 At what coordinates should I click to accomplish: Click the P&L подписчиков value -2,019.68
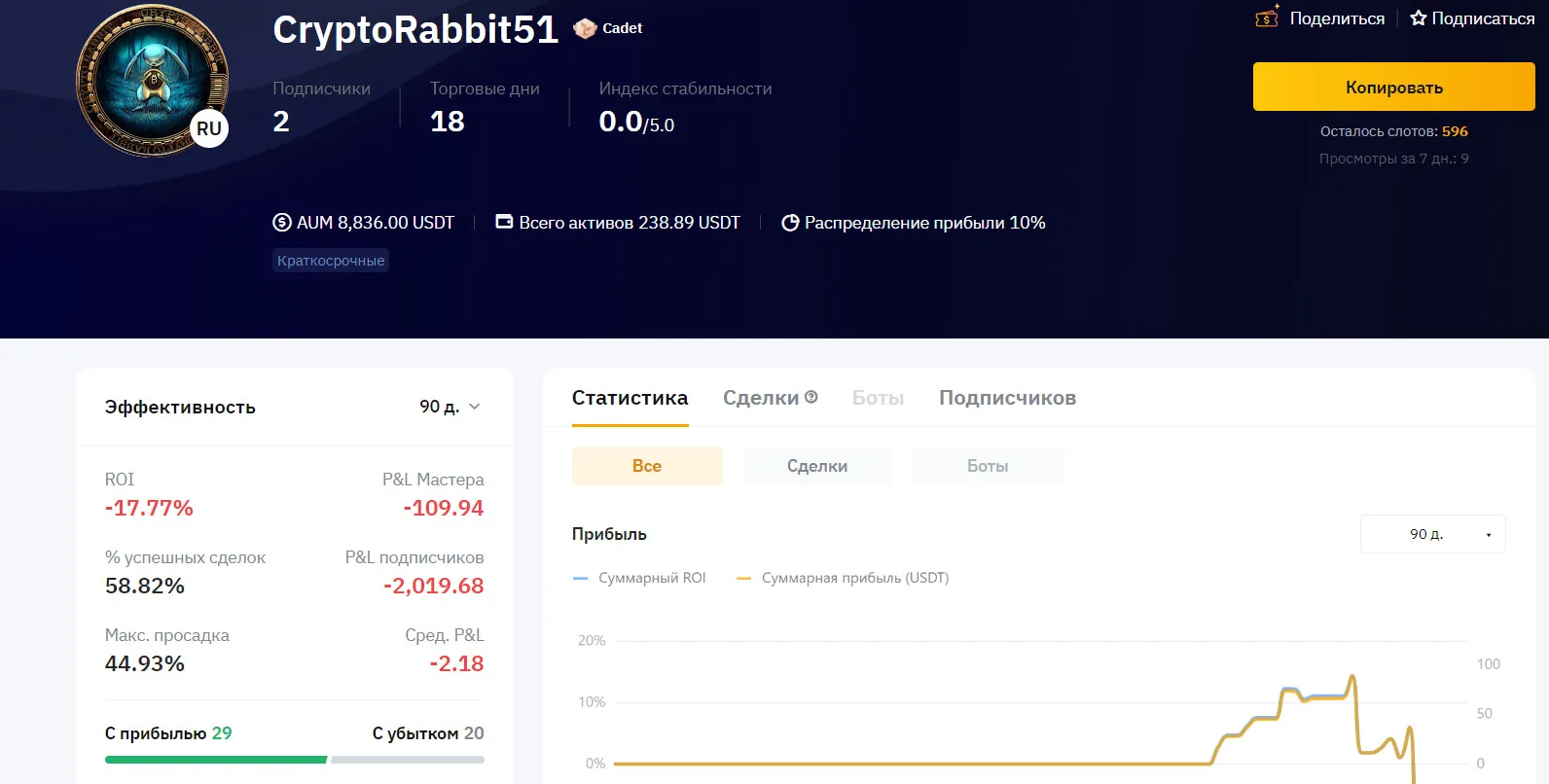(434, 586)
